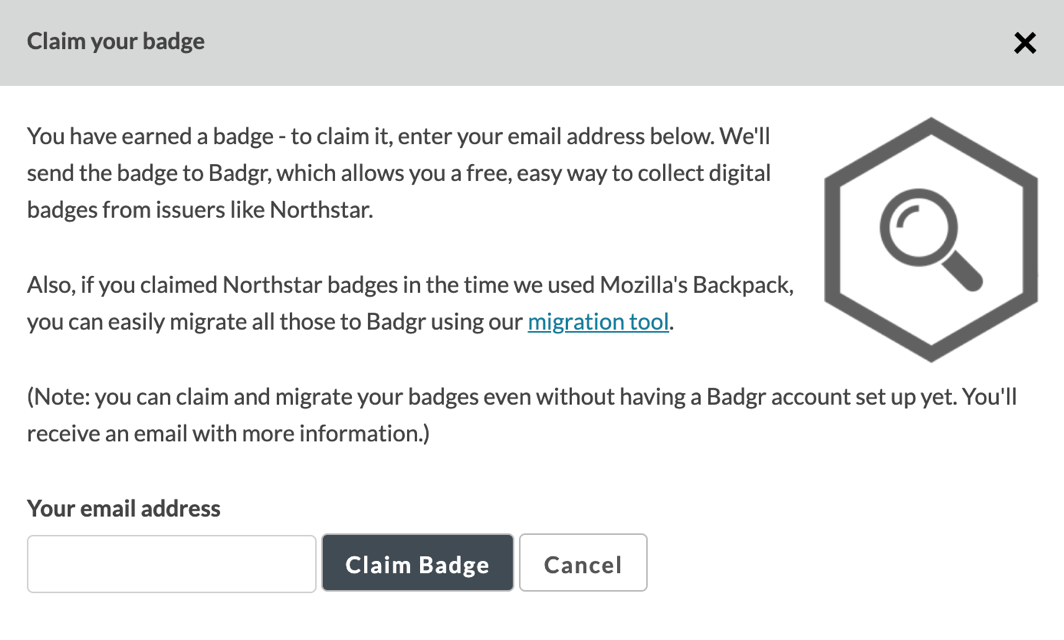The height and width of the screenshot is (640, 1064).
Task: Click the Claim Badge button
Action: point(417,563)
